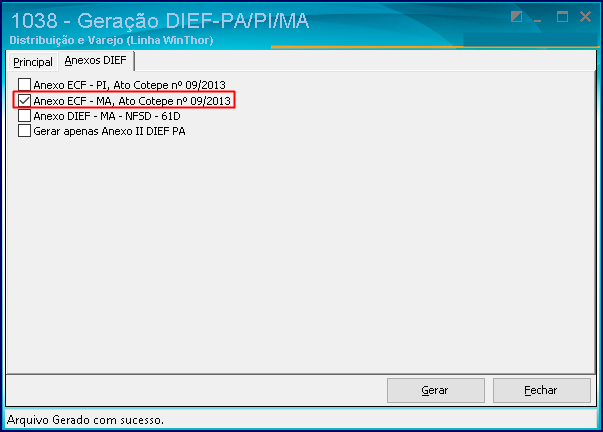Click the Fechar button
Viewport: 603px width, 432px height.
pyautogui.click(x=541, y=390)
